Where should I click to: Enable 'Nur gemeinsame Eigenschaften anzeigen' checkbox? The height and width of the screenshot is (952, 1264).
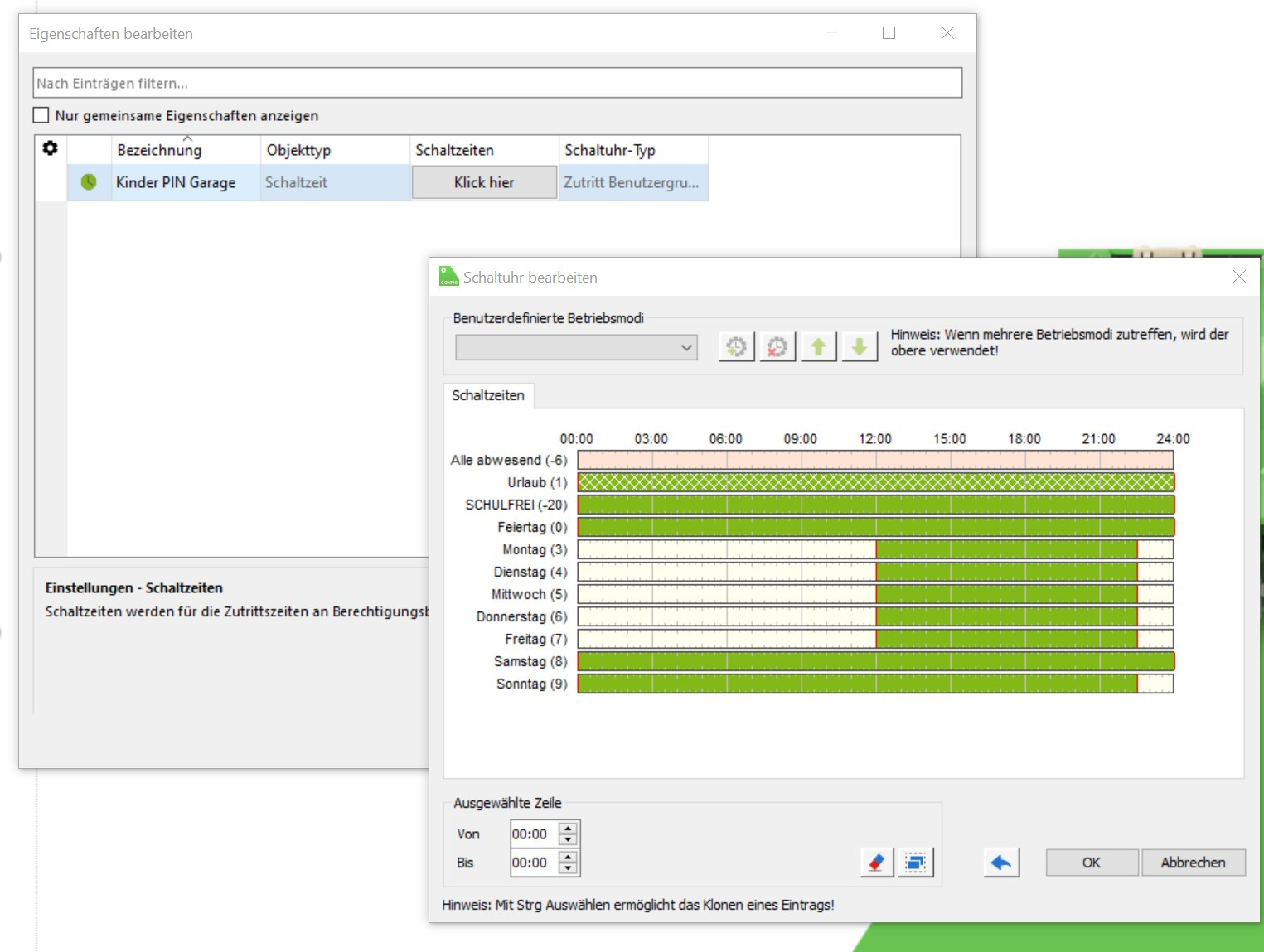click(41, 115)
